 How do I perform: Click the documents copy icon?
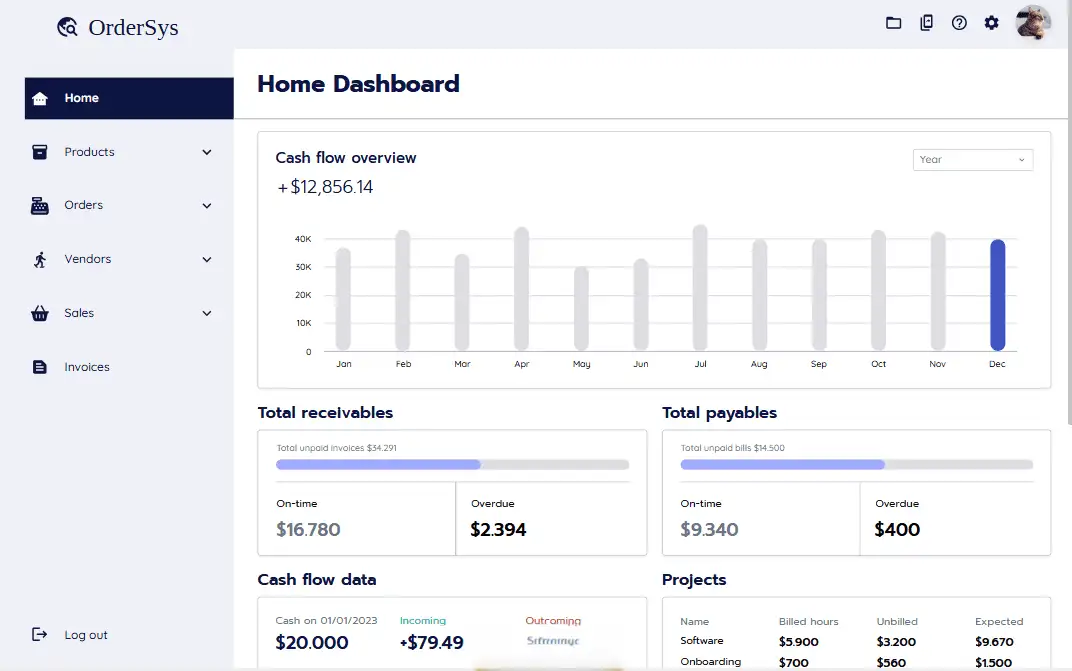coord(926,23)
